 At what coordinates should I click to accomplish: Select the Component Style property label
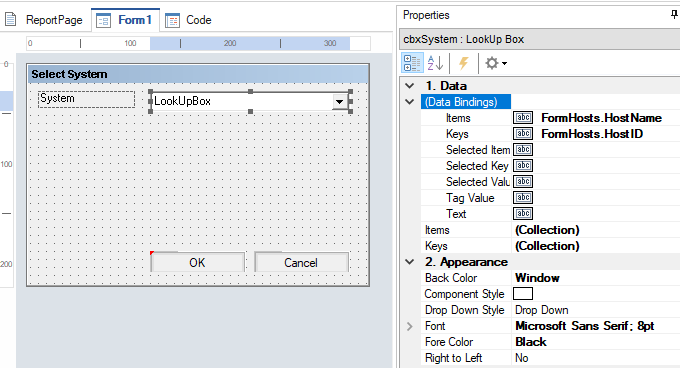pos(464,294)
